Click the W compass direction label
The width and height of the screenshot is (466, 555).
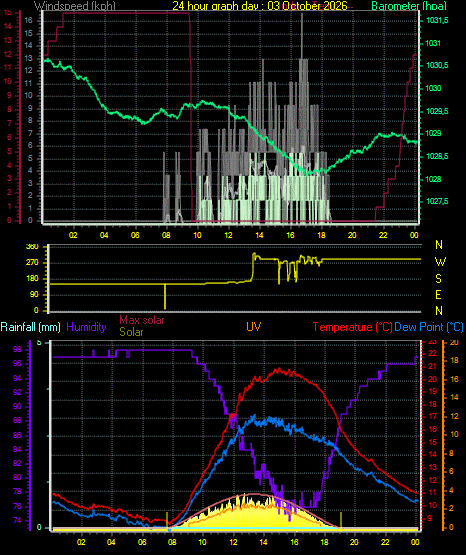click(440, 262)
